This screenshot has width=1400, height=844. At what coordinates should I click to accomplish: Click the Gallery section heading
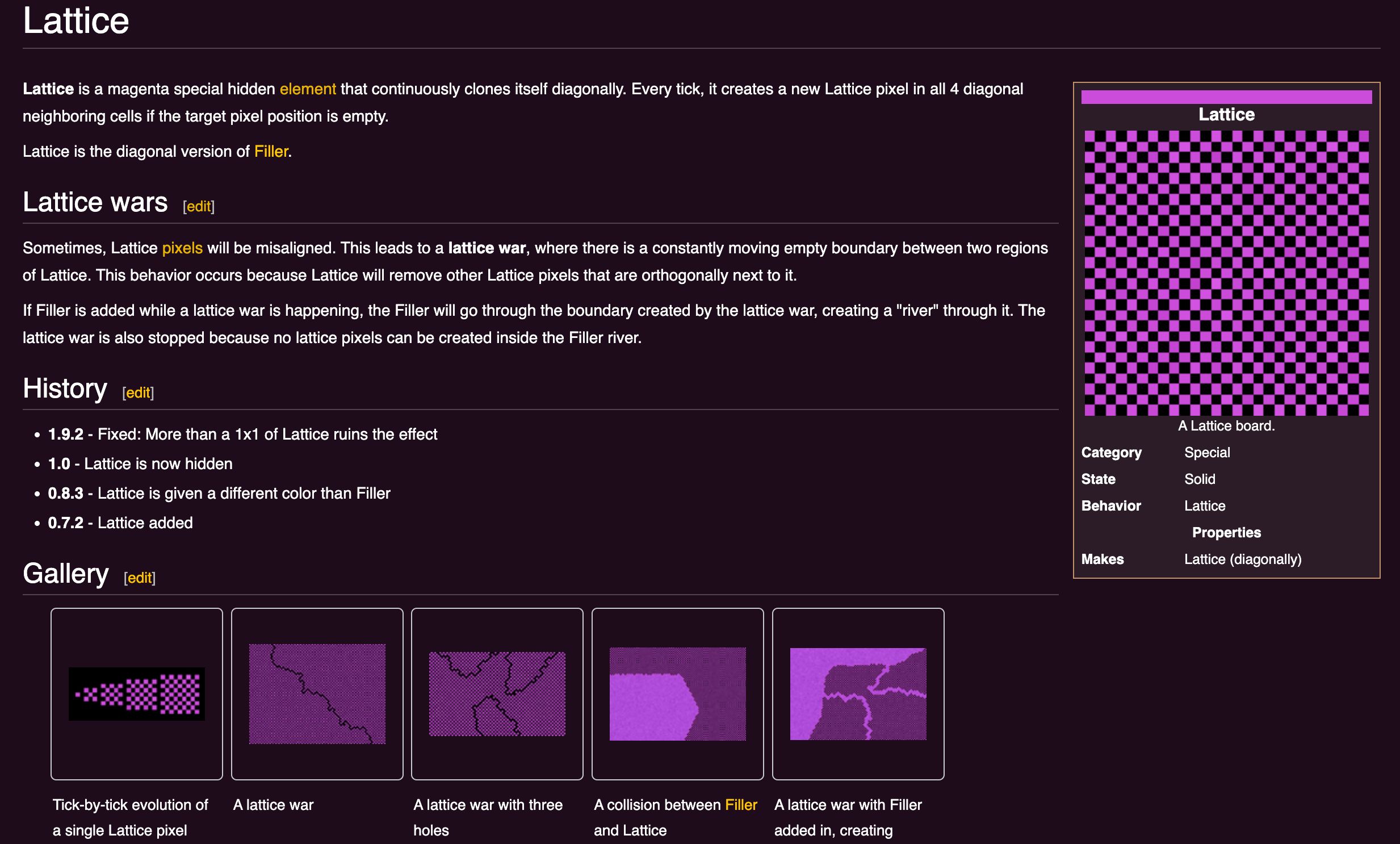[65, 574]
